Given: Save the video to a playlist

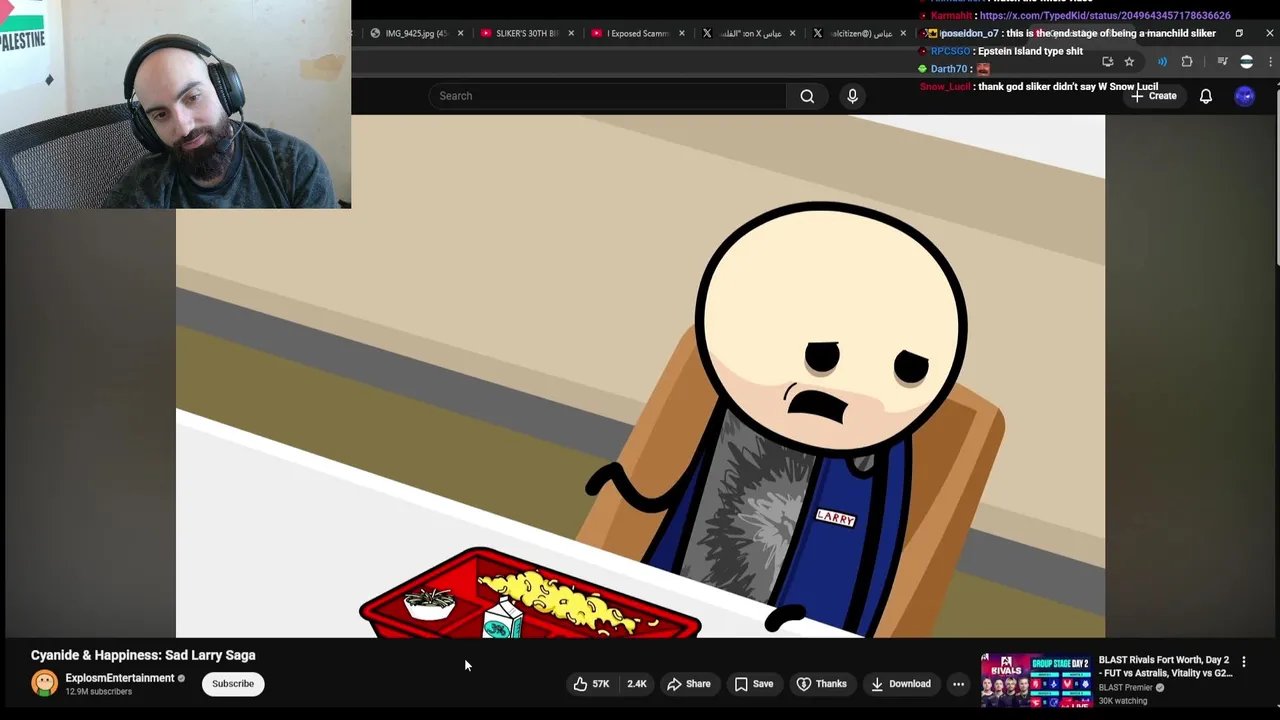Looking at the screenshot, I should (x=754, y=684).
